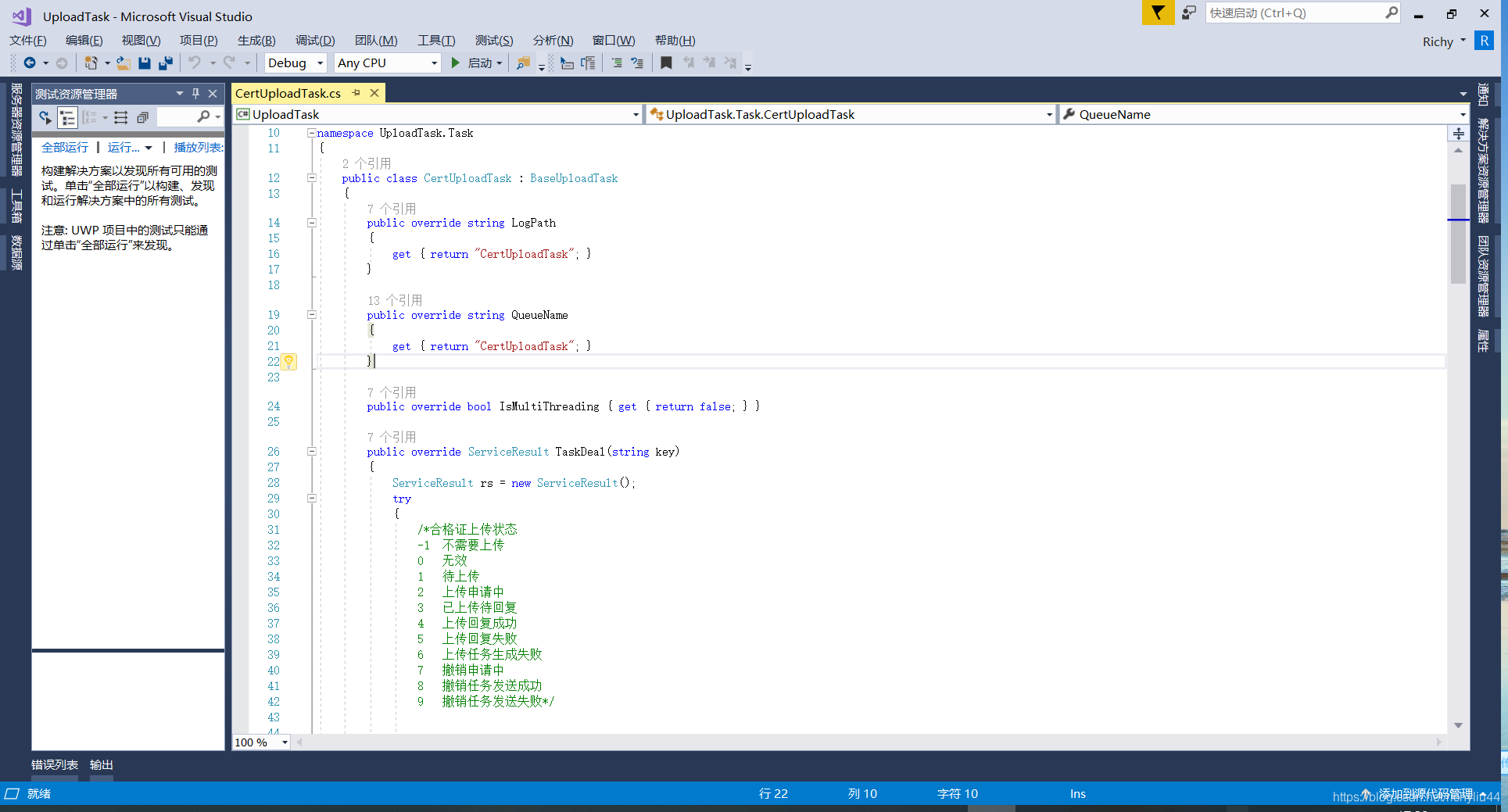Click the 运行... link
Screen dimensions: 1508x812
124,147
